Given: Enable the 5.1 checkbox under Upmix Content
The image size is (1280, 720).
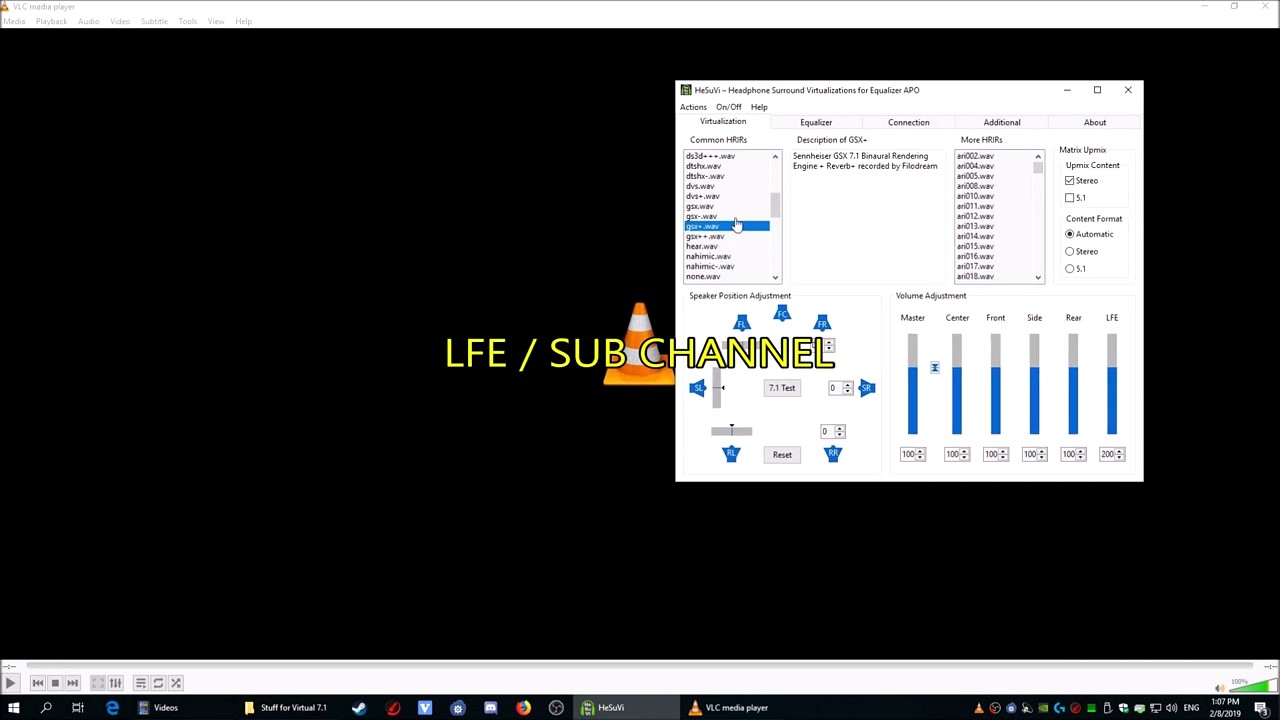Looking at the screenshot, I should (1070, 197).
